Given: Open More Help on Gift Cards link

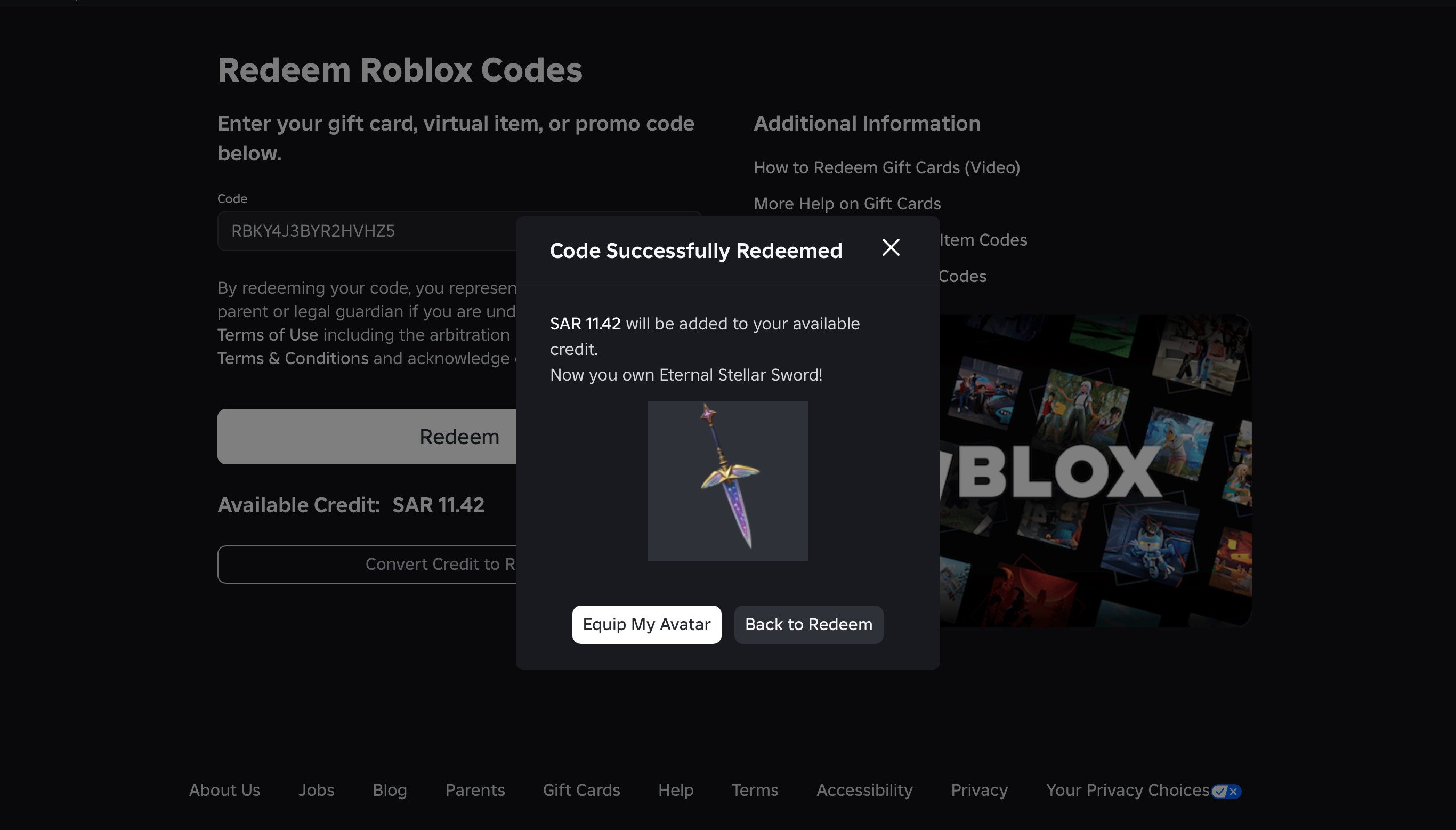Looking at the screenshot, I should [x=847, y=204].
